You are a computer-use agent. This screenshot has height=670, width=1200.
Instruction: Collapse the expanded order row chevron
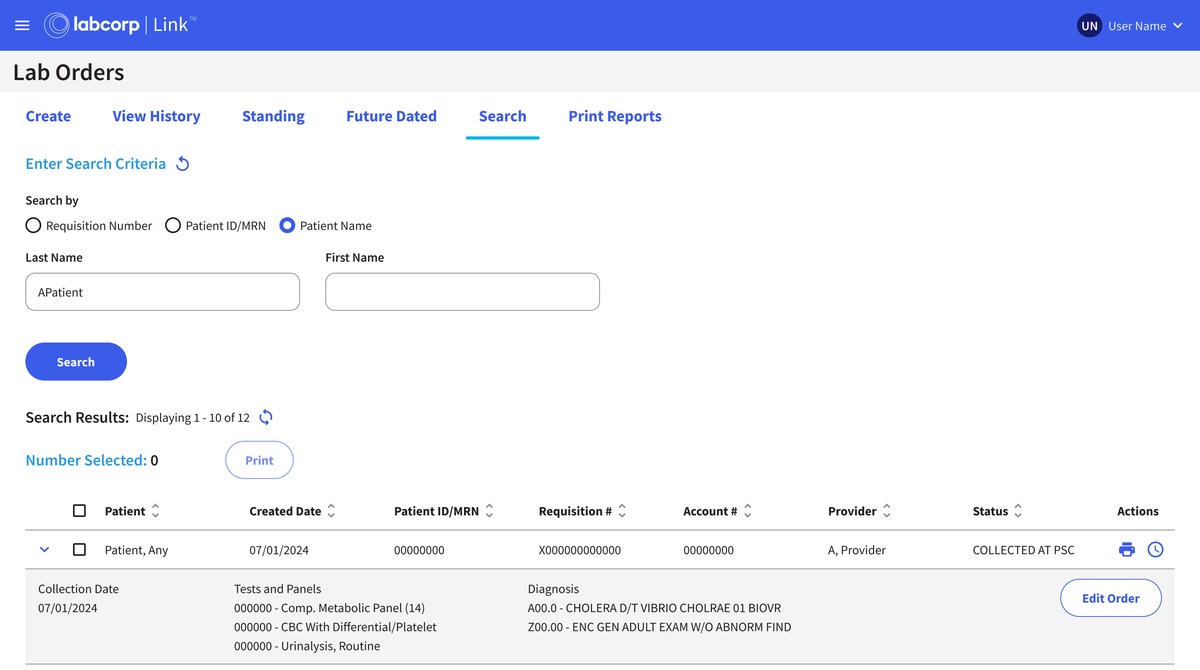(44, 549)
